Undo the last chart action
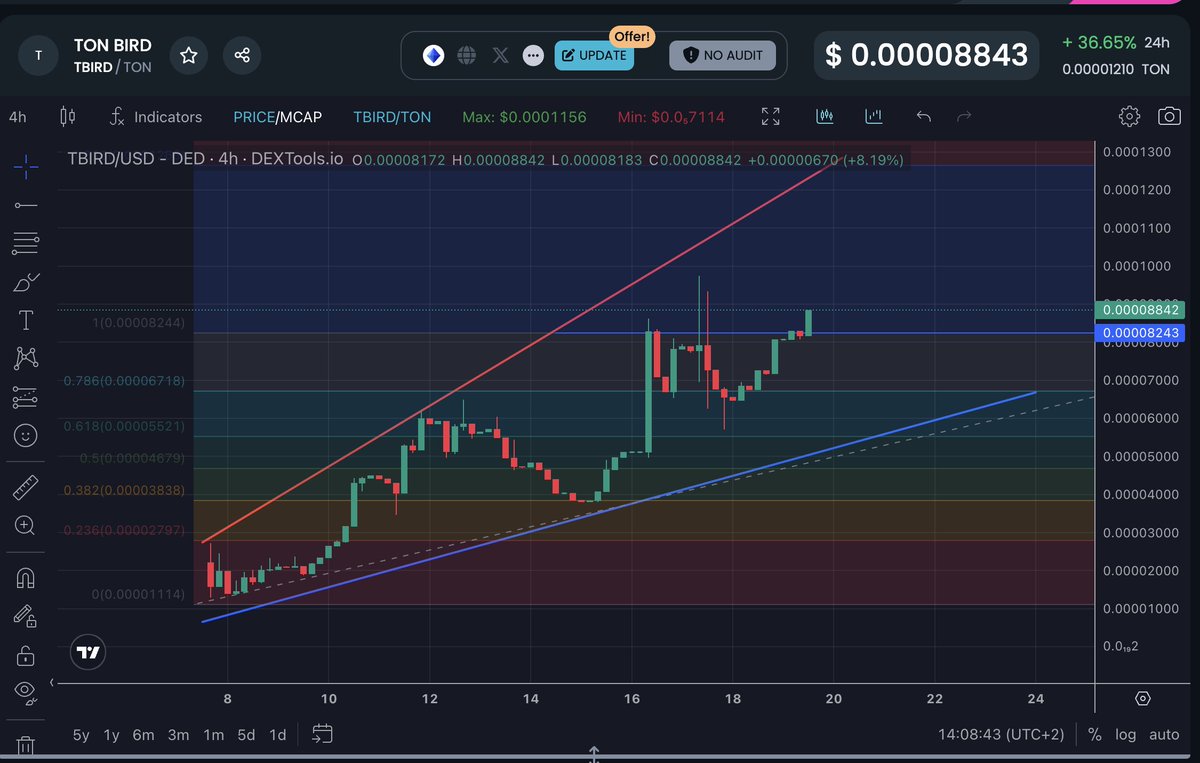 pos(924,117)
